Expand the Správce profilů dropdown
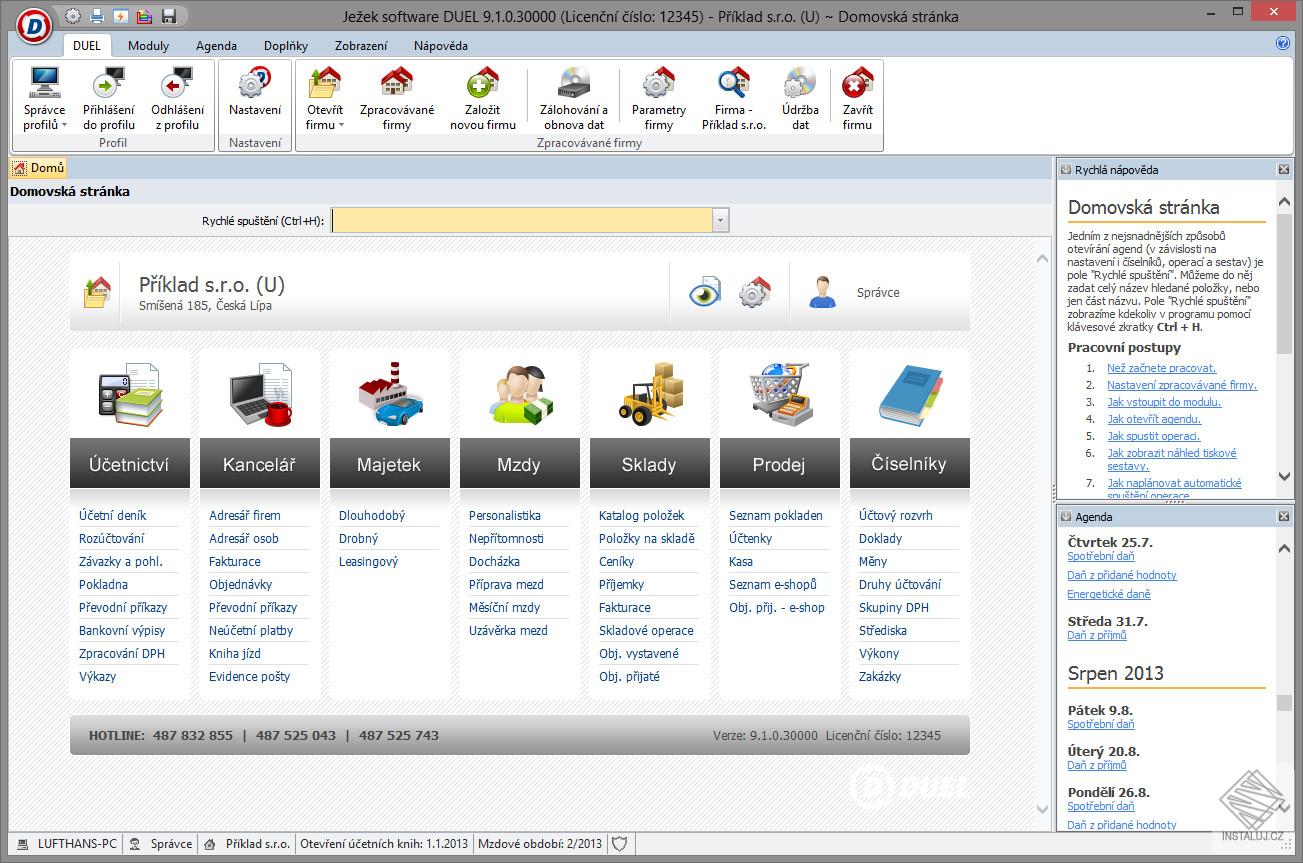Screen dimensions: 1303x863 [65, 126]
